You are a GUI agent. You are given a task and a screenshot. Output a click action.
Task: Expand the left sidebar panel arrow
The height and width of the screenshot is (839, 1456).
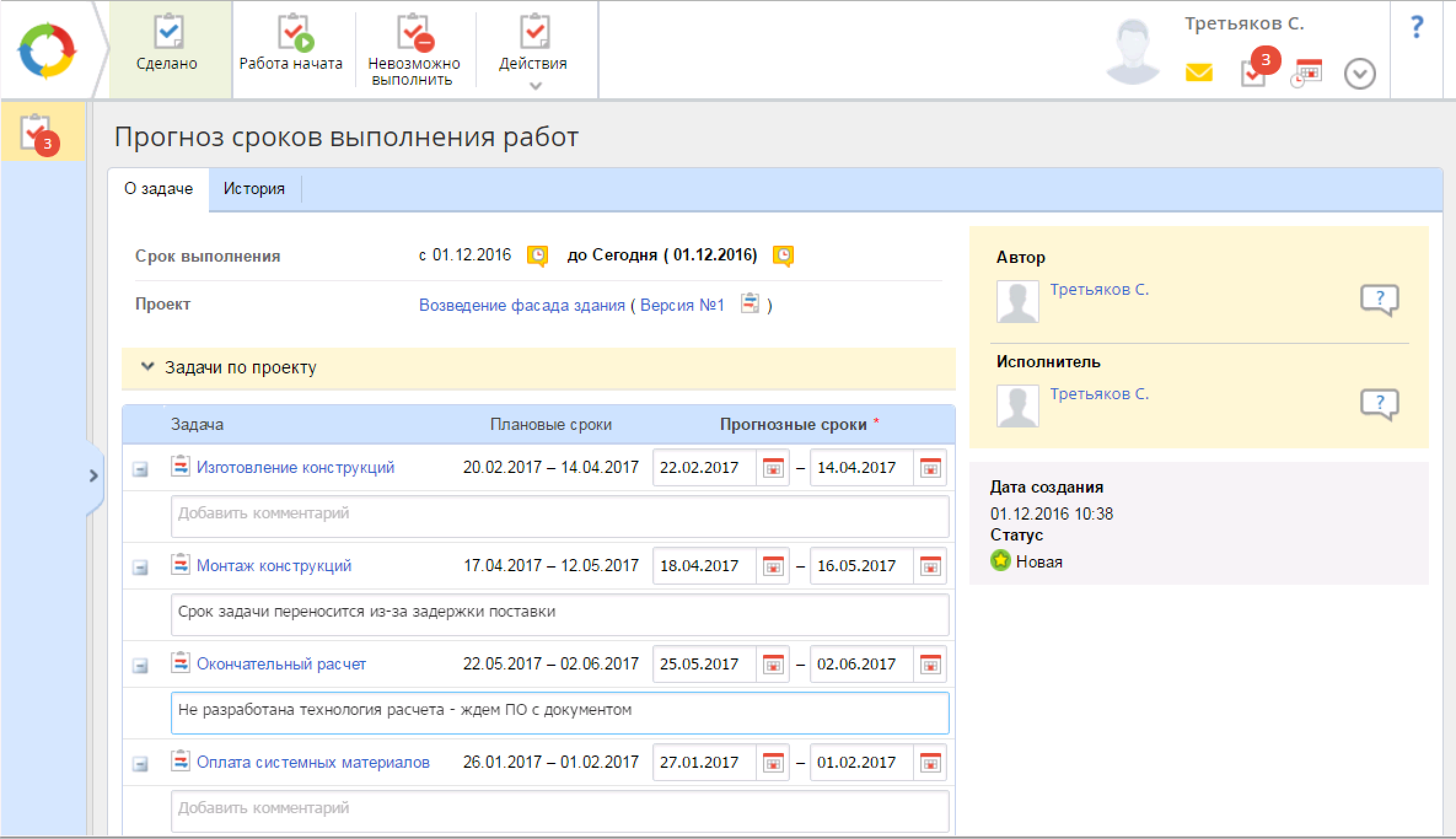coord(93,476)
